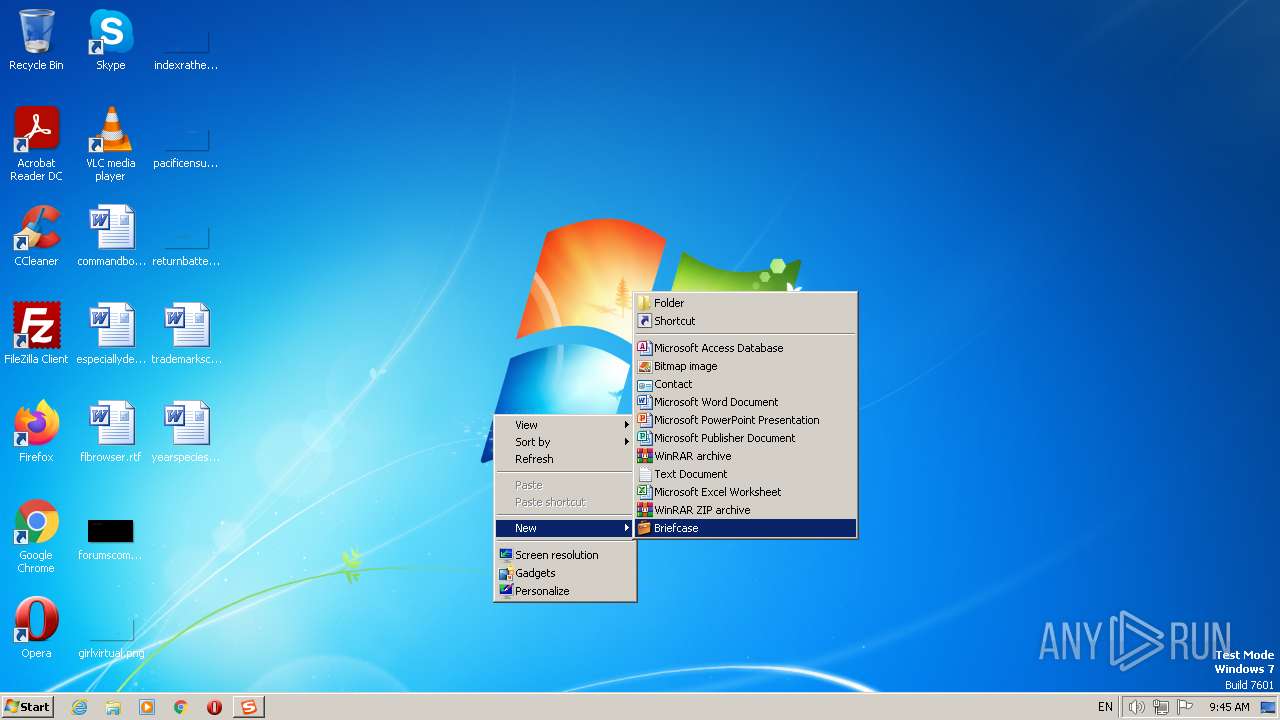Open Screen resolution from context menu
1280x720 pixels.
[565, 555]
